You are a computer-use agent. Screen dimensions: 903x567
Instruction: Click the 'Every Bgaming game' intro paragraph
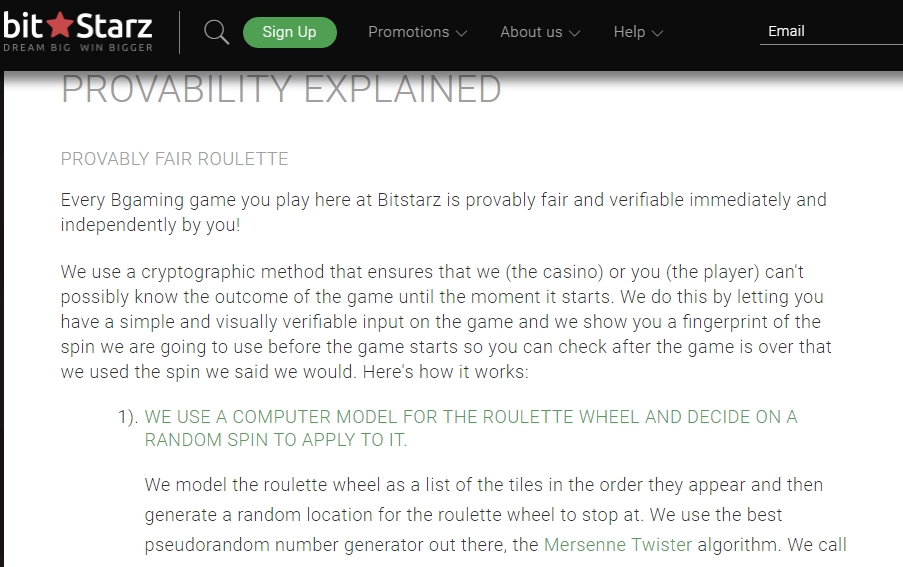tap(443, 212)
